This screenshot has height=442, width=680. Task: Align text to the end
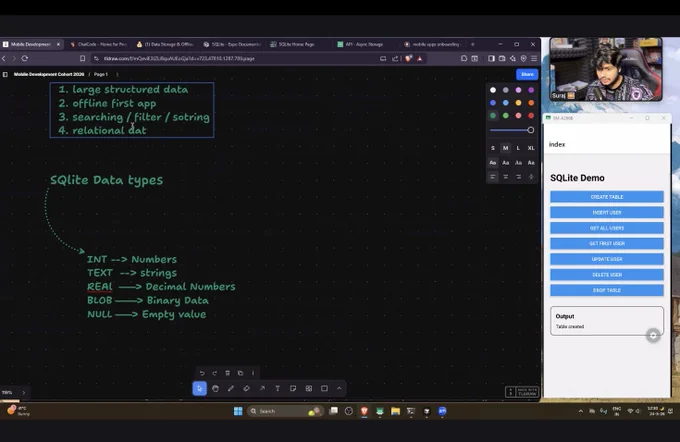[518, 177]
